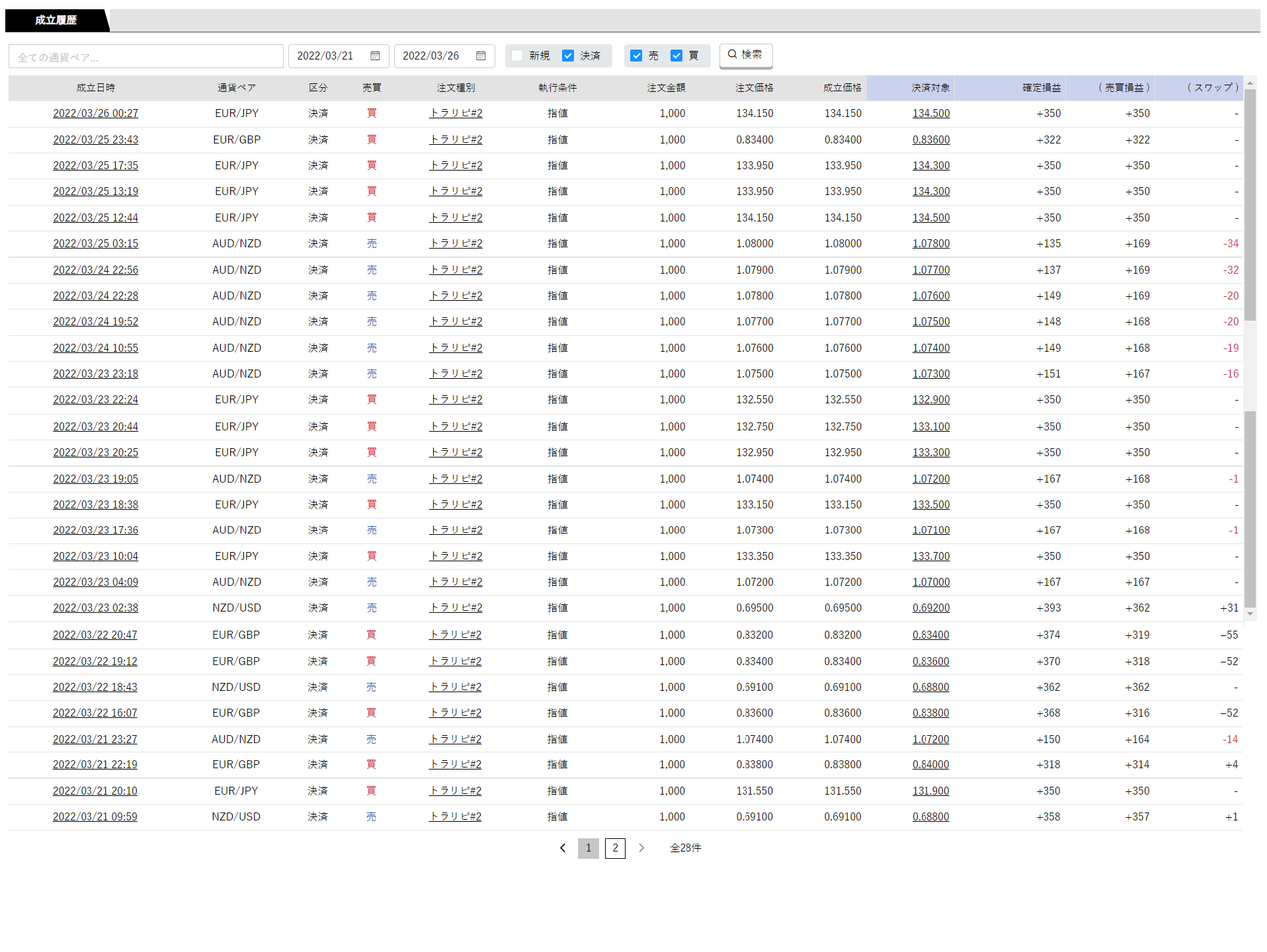Click scrollbar down arrow of the table
Image resolution: width=1267 pixels, height=952 pixels.
point(1250,614)
